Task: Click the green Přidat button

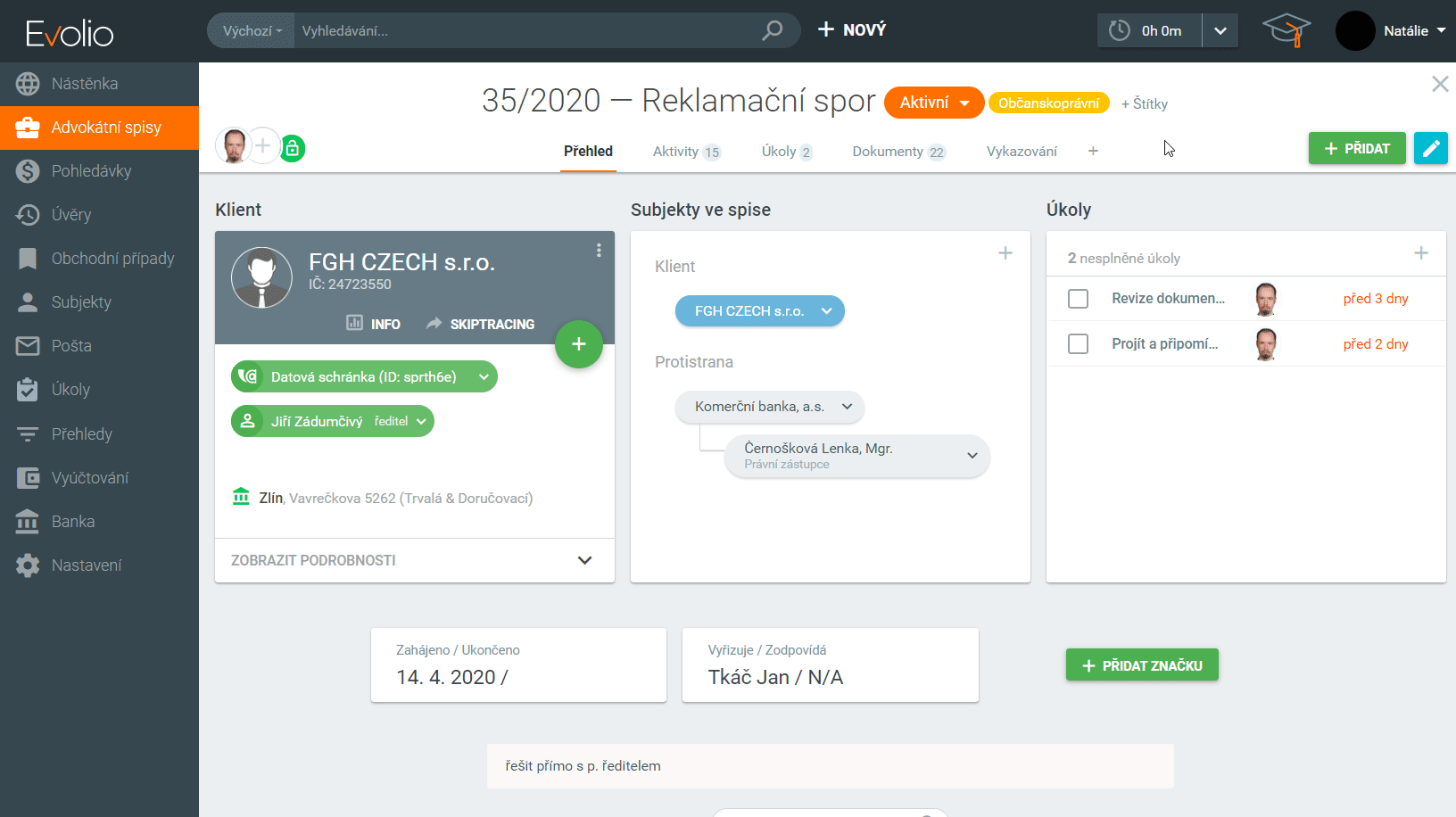Action: pyautogui.click(x=1356, y=148)
